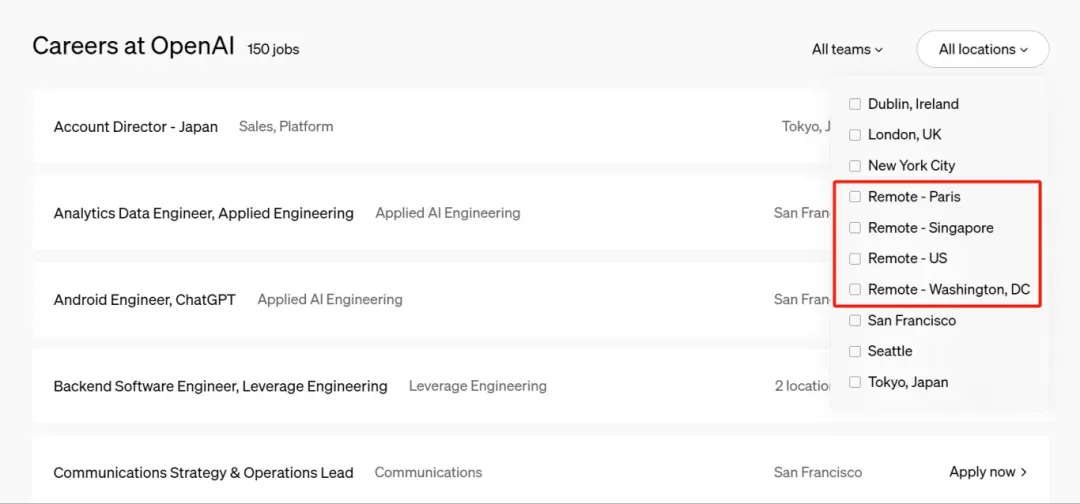Enable the Remote - Paris filter
The width and height of the screenshot is (1080, 504).
(855, 197)
